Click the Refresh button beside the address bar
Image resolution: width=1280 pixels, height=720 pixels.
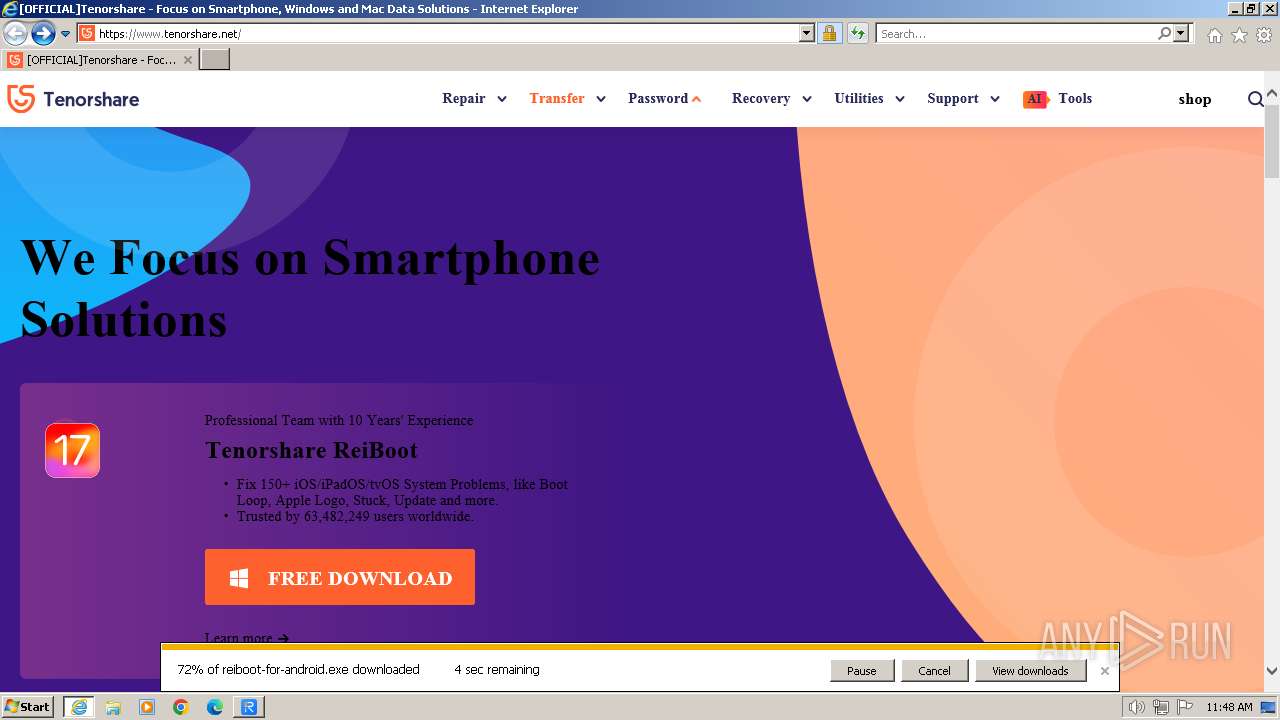point(857,34)
